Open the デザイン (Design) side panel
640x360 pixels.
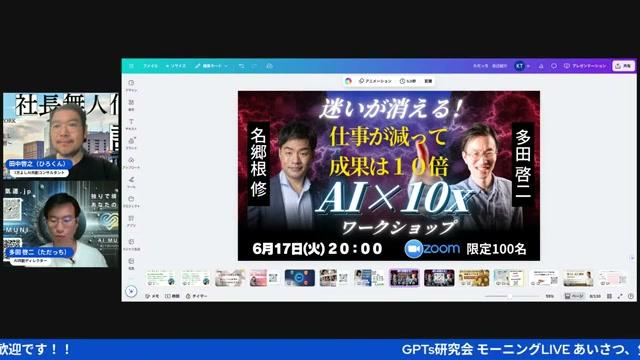(x=131, y=85)
